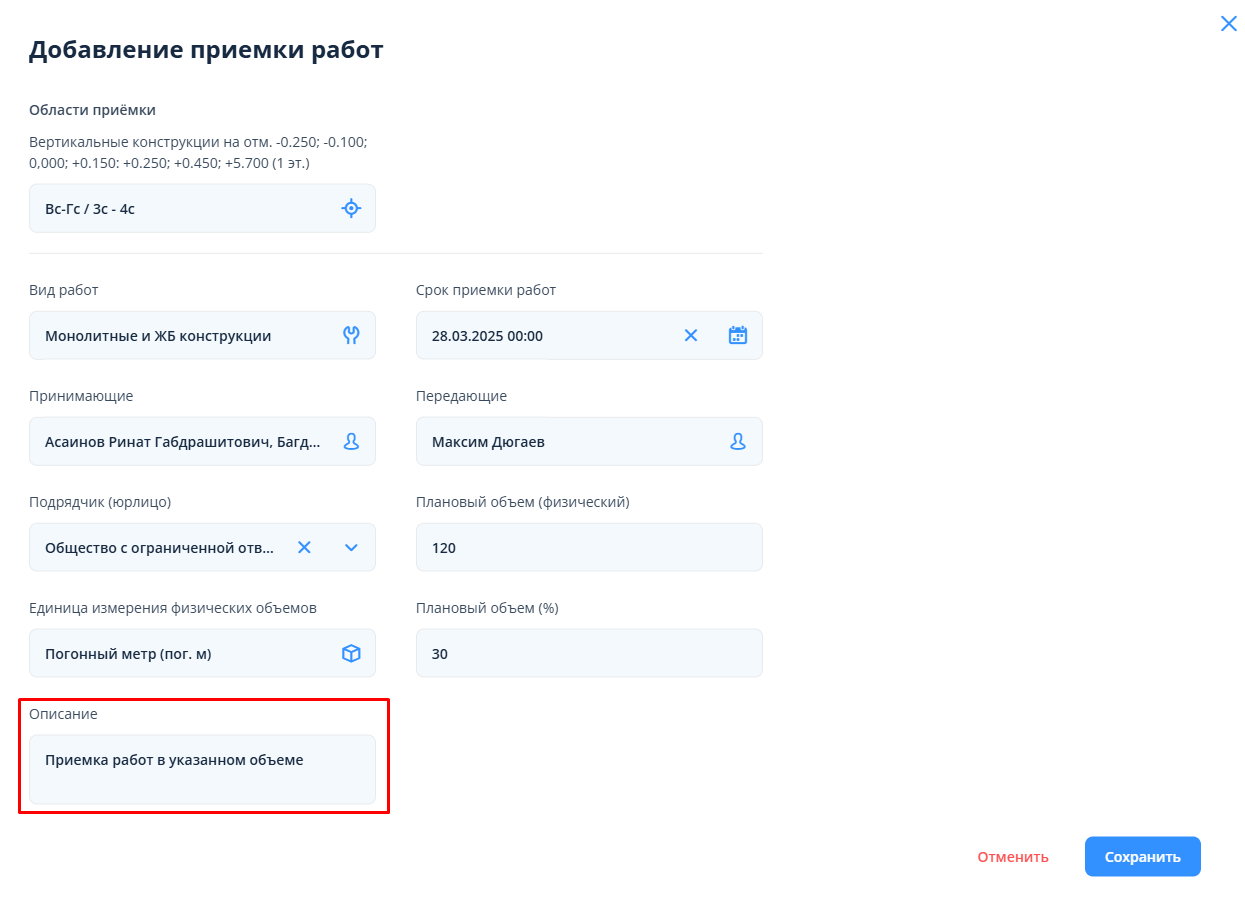Image resolution: width=1245 pixels, height=898 pixels.
Task: Clear the selected contractor value
Action: click(305, 547)
